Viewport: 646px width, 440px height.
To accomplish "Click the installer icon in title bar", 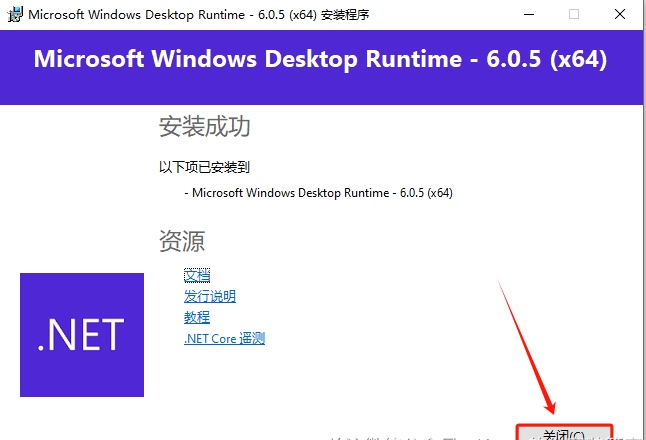I will [15, 14].
